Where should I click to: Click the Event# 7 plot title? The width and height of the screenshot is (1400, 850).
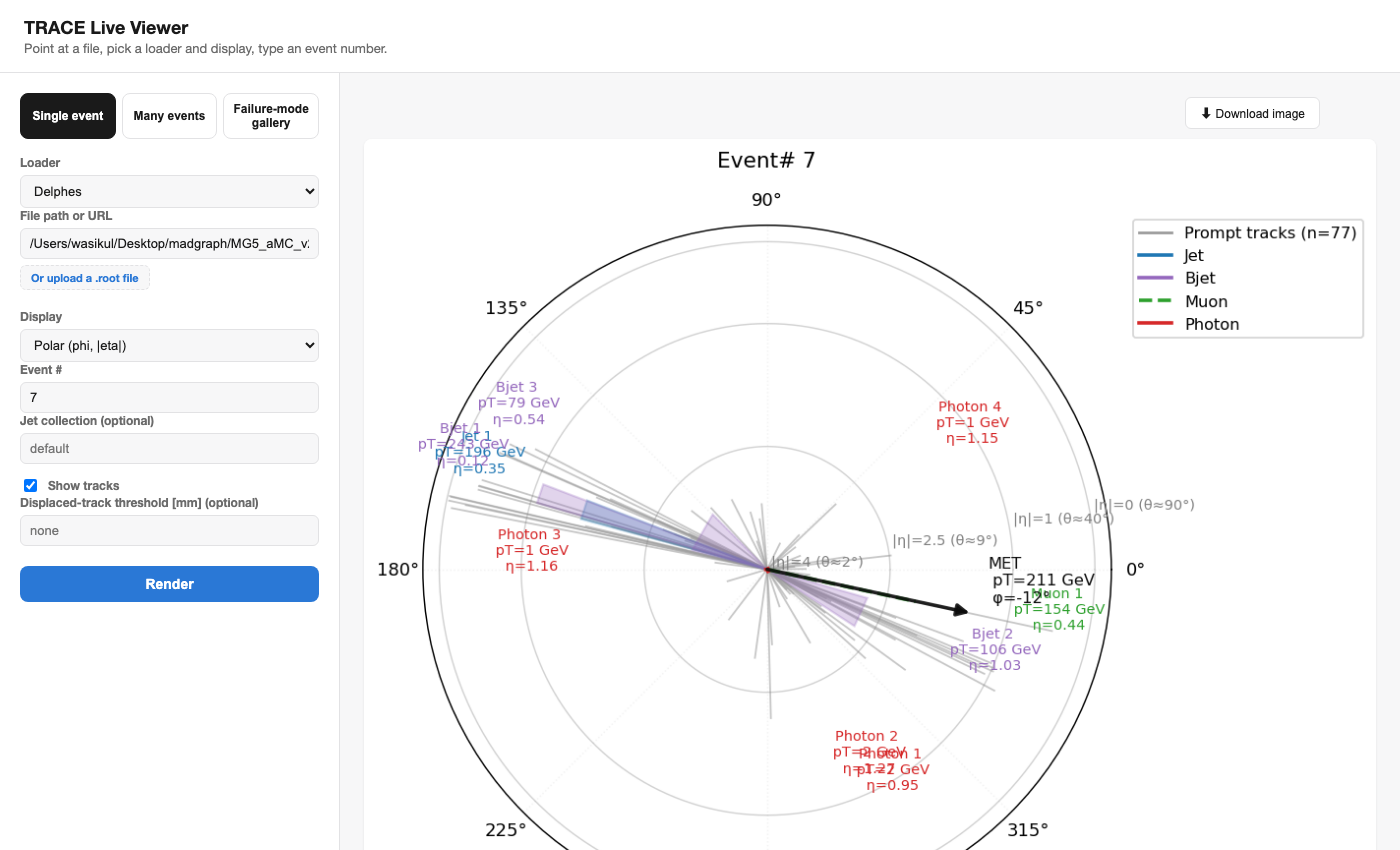(767, 160)
